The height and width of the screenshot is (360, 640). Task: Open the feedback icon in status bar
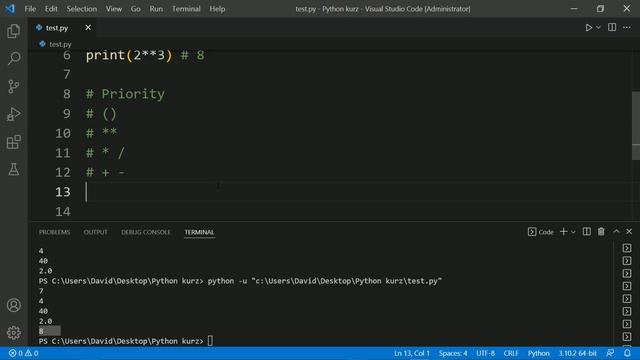[610, 353]
